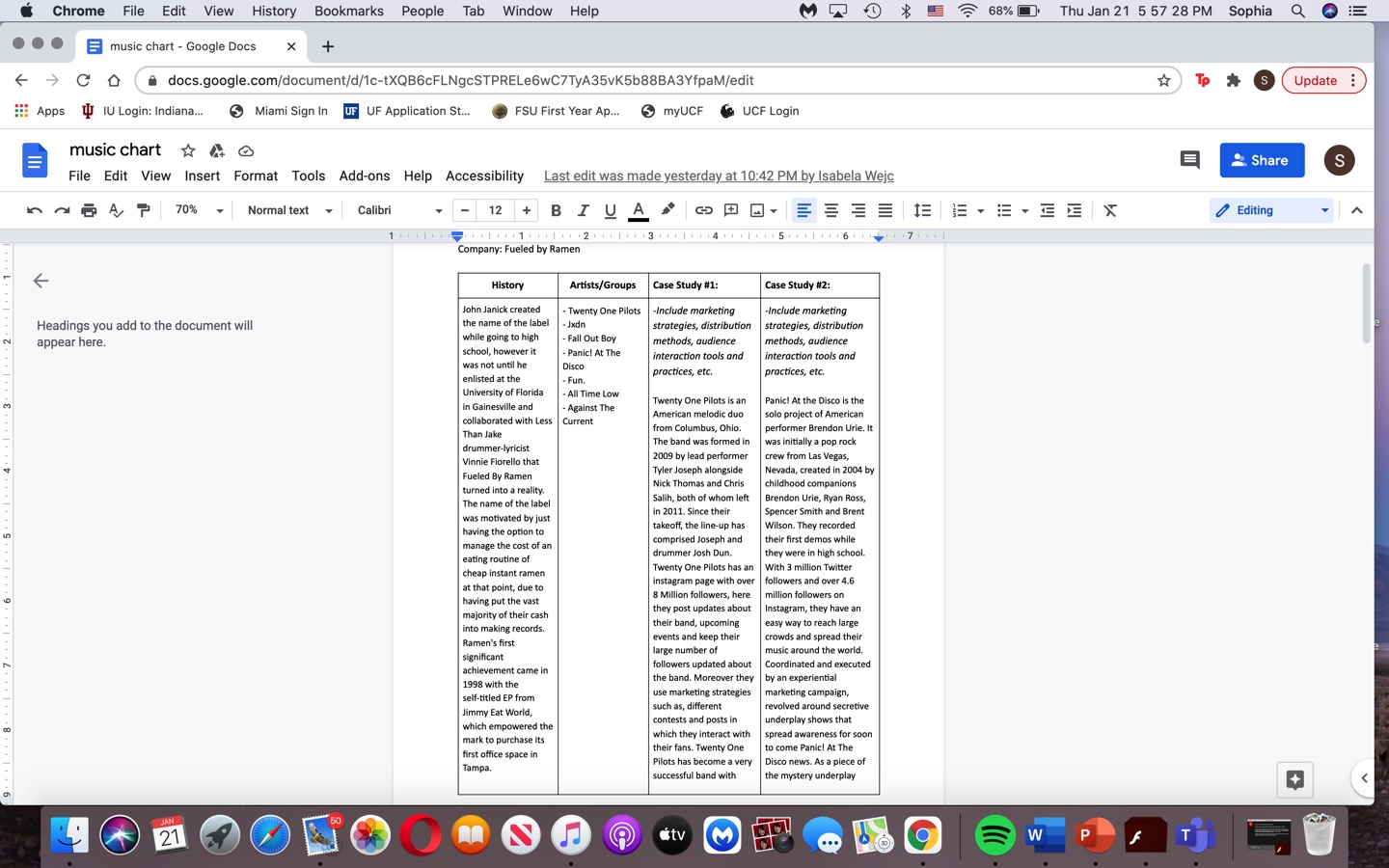Open line spacing options
The height and width of the screenshot is (868, 1389).
click(922, 210)
